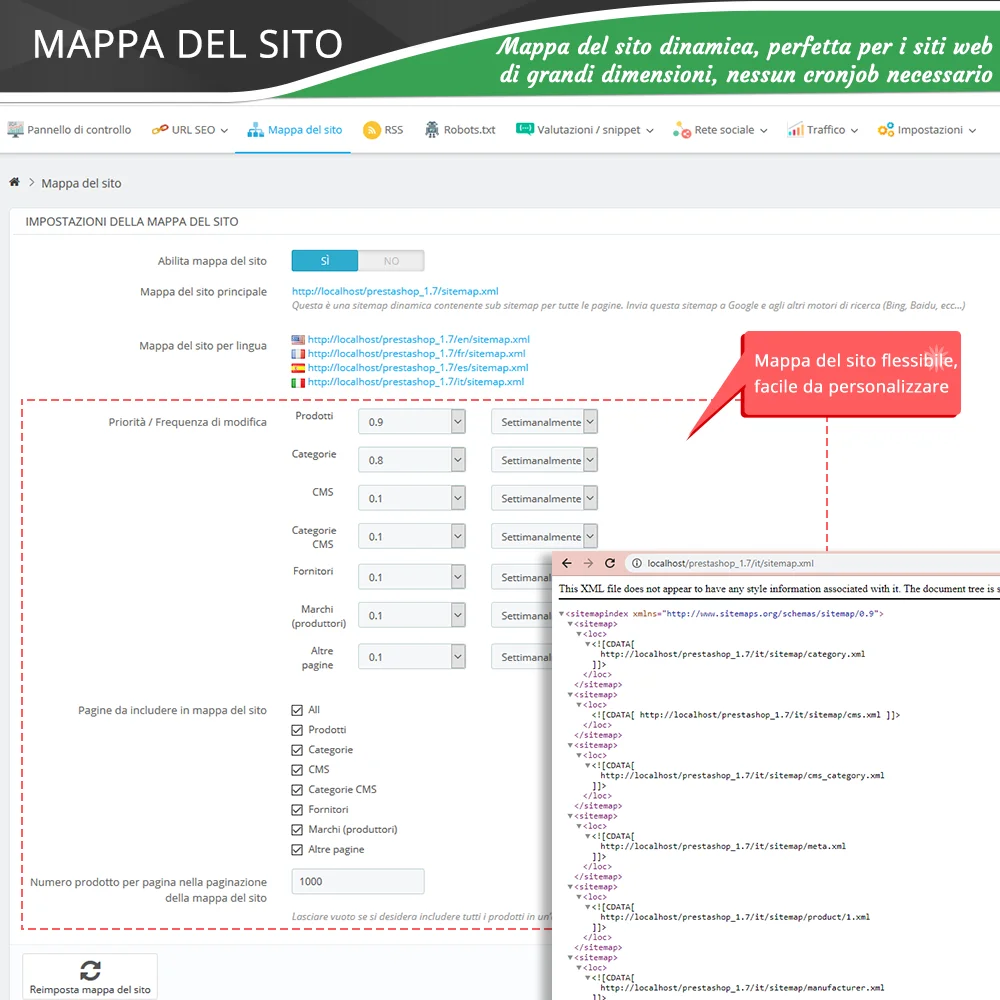Select the Mappa del sito breadcrumb item
1000x1000 pixels.
tap(81, 183)
